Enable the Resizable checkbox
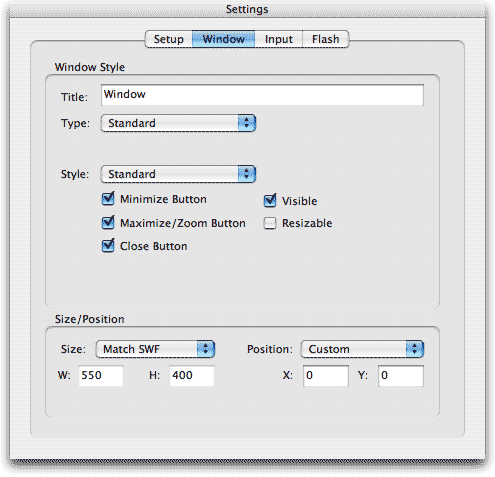This screenshot has height=477, width=495. click(270, 223)
